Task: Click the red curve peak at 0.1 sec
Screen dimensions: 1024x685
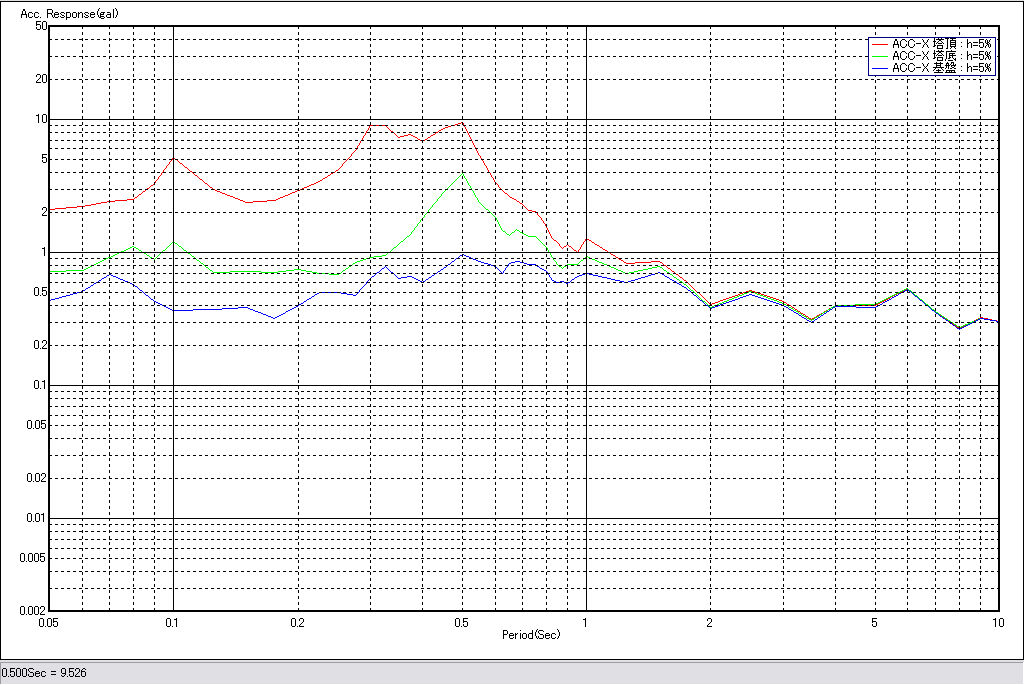Action: [173, 157]
